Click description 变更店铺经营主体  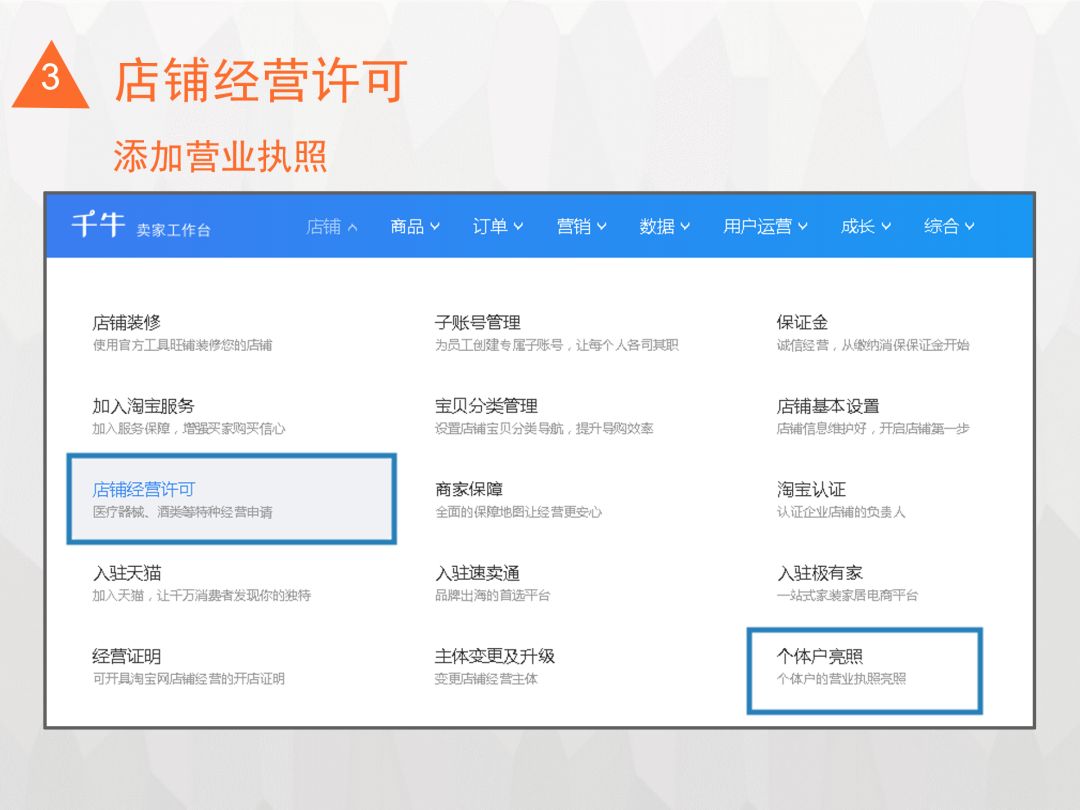pyautogui.click(x=486, y=679)
